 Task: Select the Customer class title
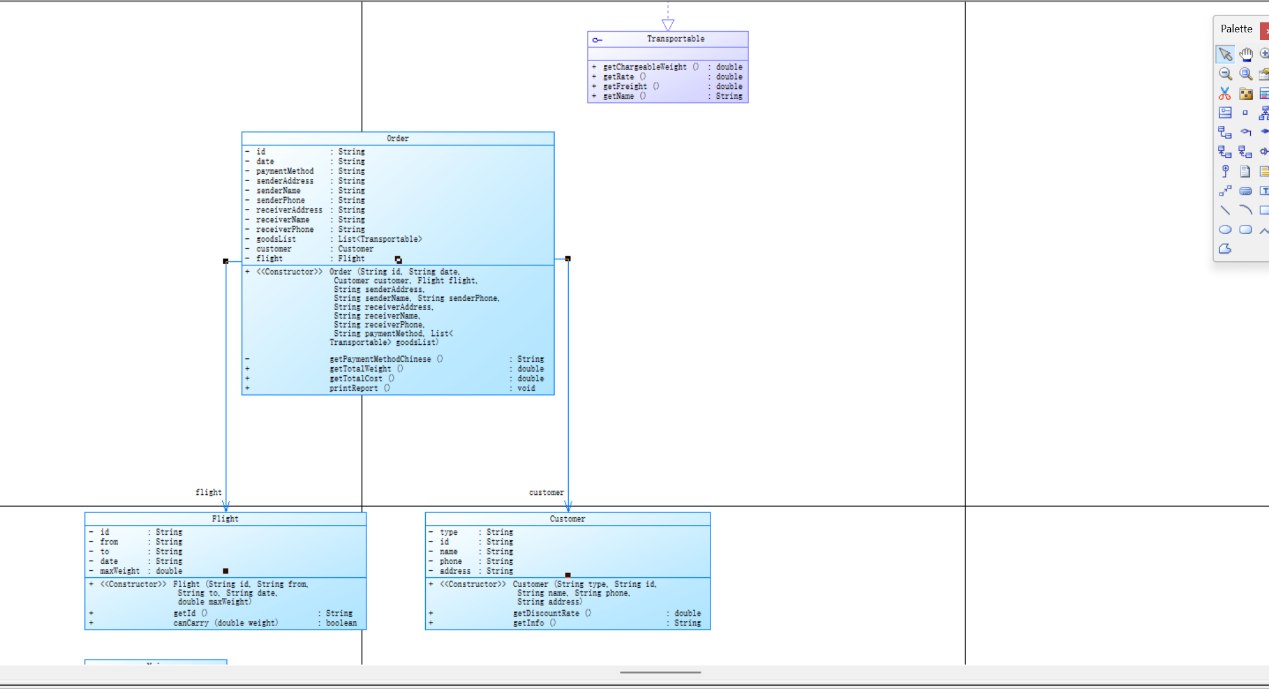567,519
